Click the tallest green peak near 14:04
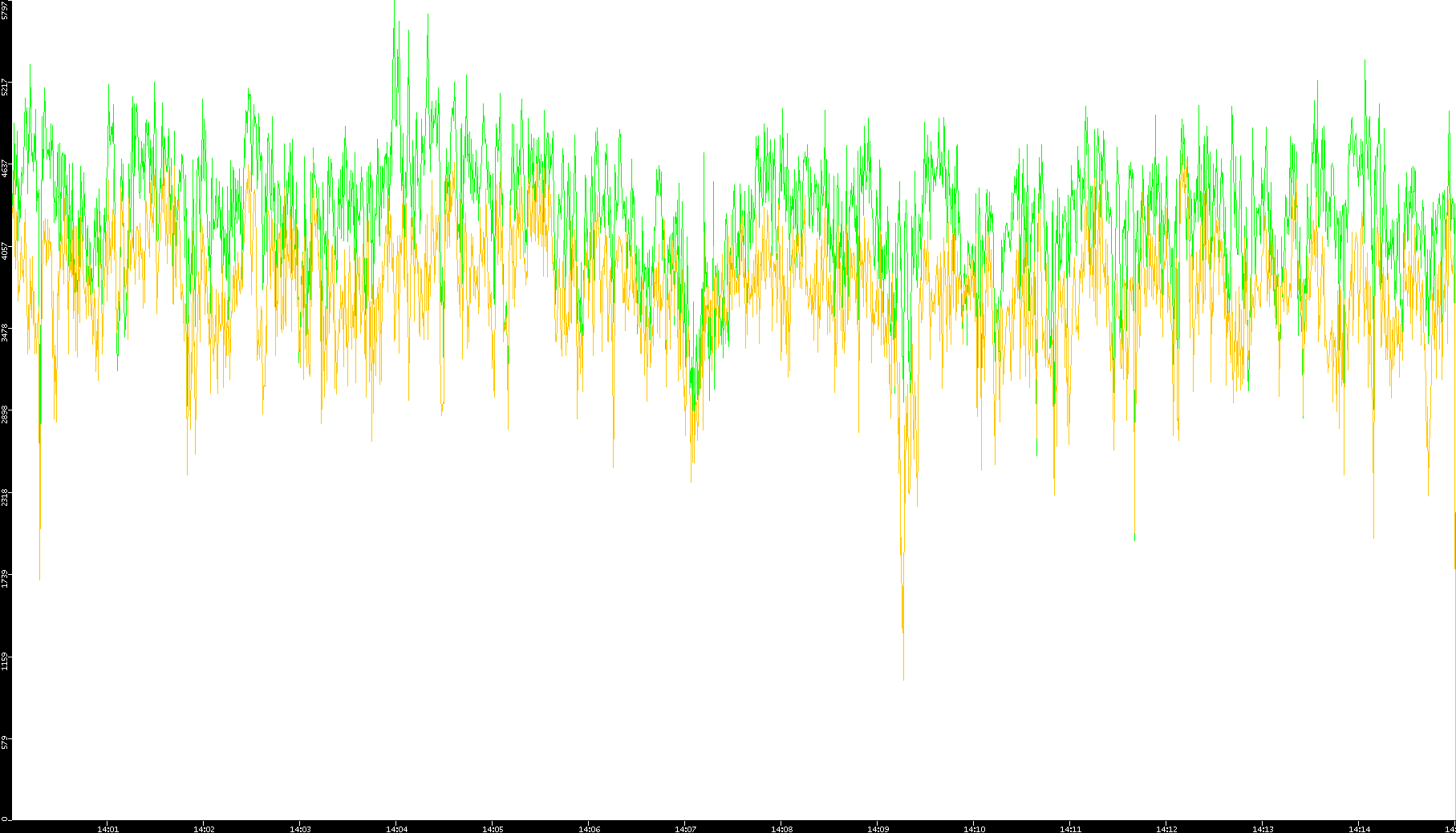This screenshot has height=833, width=1456. click(395, 3)
